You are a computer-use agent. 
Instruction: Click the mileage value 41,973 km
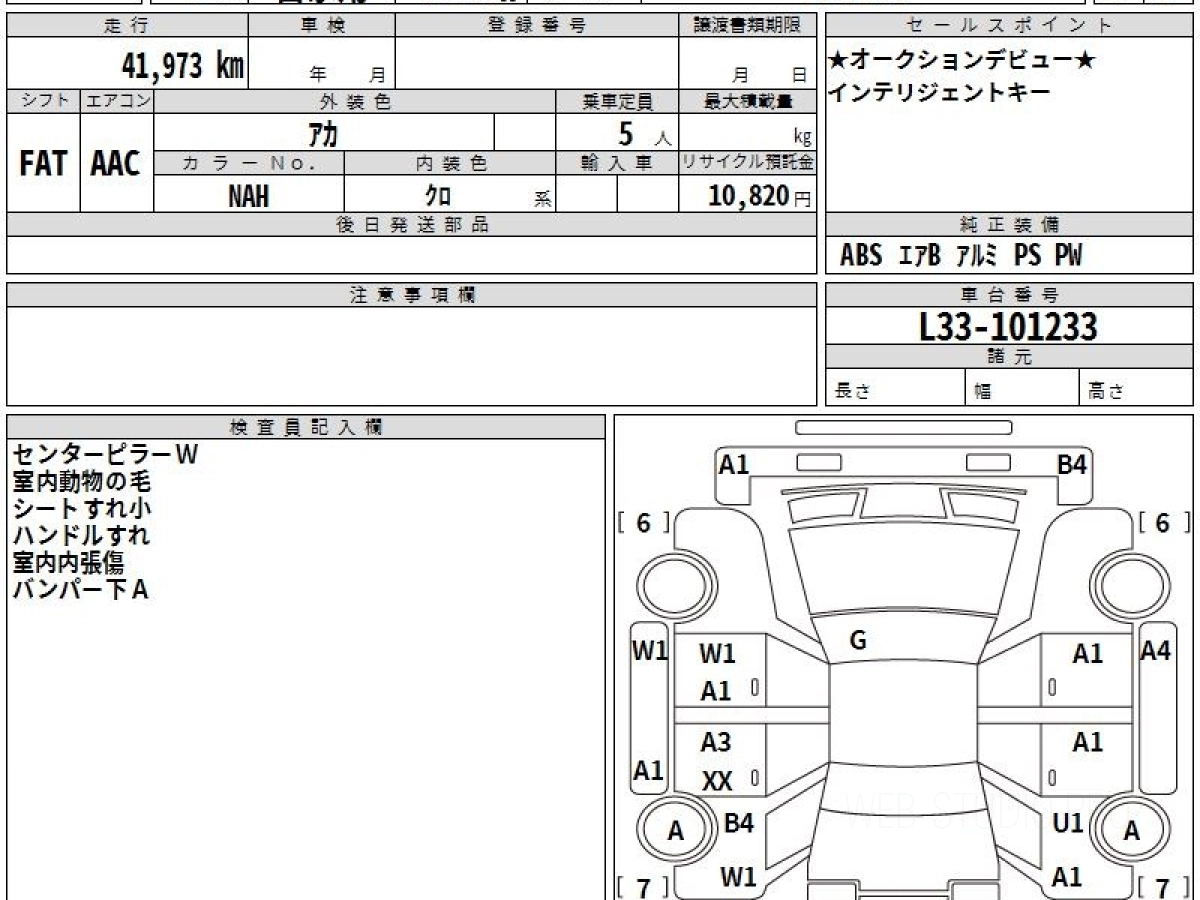[182, 66]
